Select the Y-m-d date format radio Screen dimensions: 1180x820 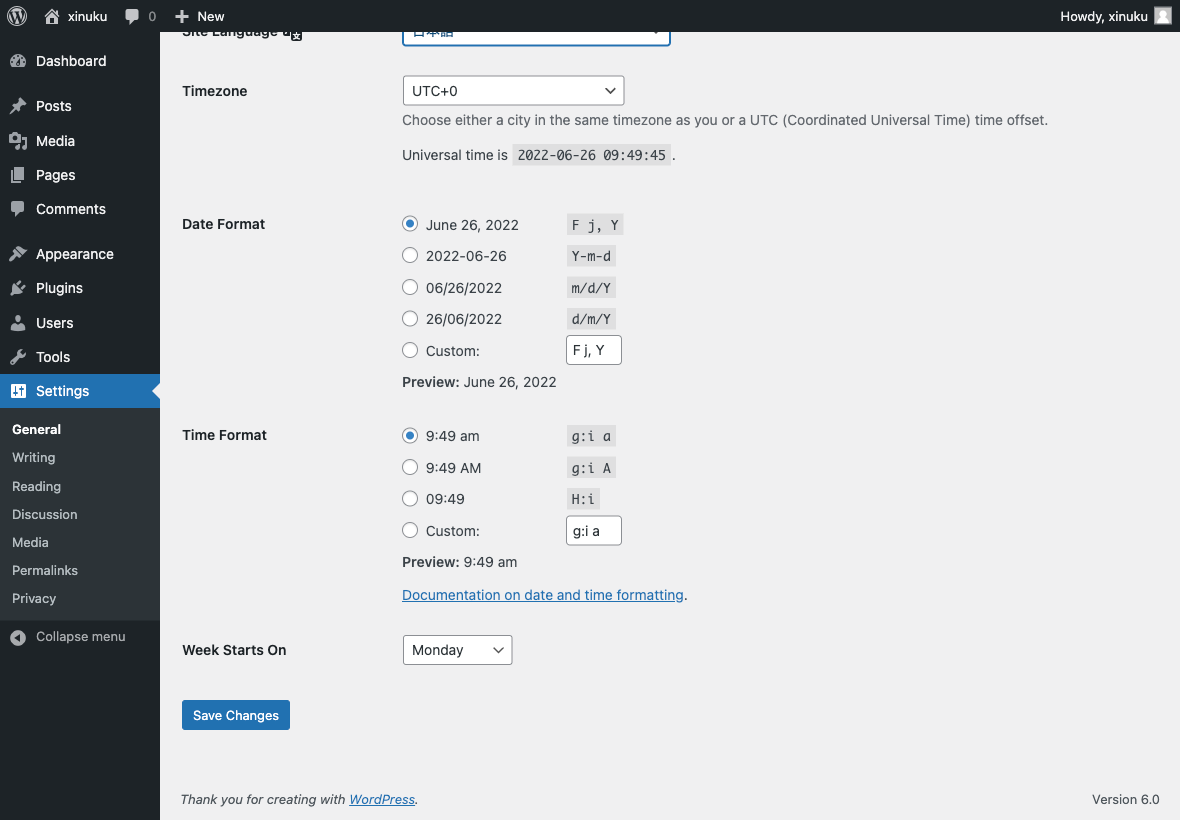pyautogui.click(x=410, y=256)
